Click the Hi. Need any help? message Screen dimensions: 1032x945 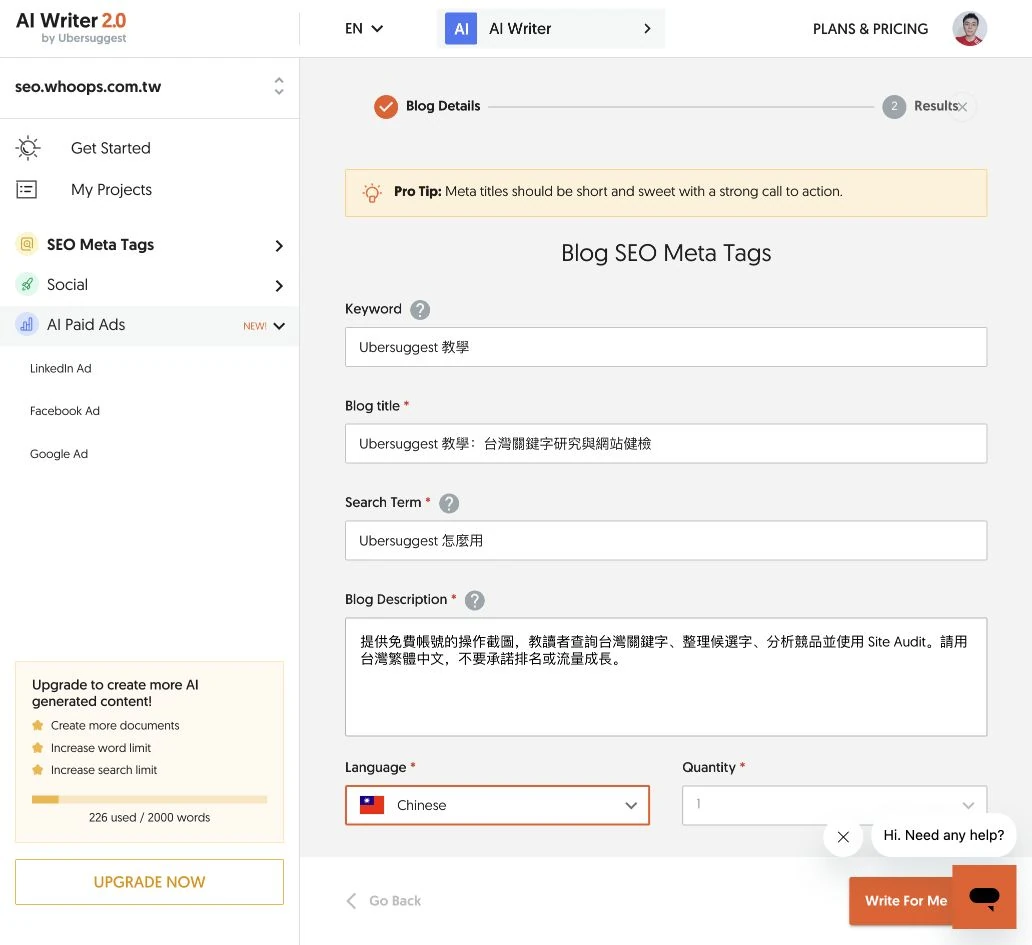(x=943, y=835)
